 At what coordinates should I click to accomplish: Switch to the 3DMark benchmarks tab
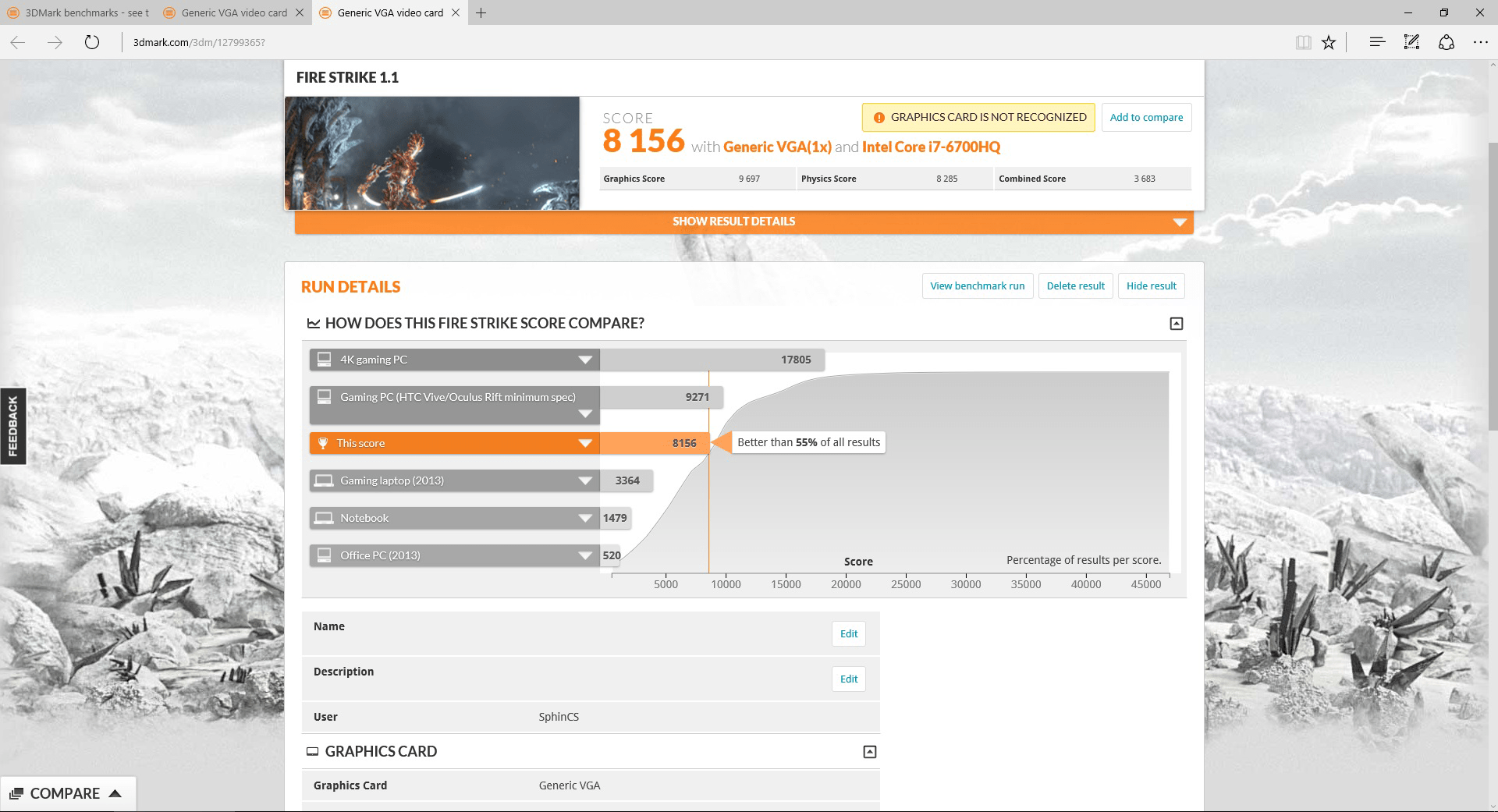click(78, 12)
